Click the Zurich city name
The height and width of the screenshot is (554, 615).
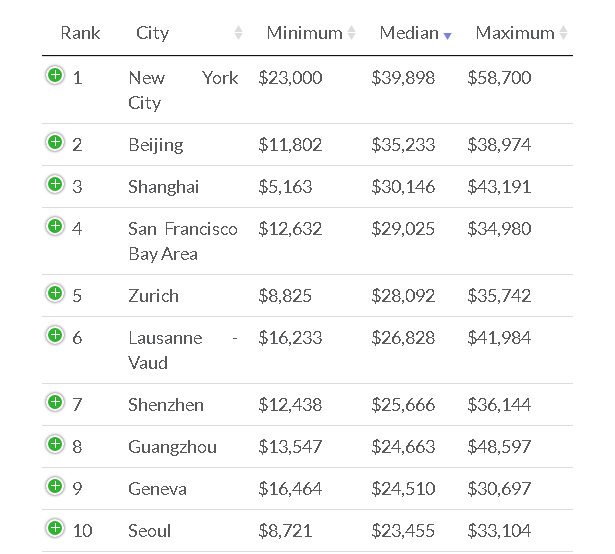[x=154, y=296]
